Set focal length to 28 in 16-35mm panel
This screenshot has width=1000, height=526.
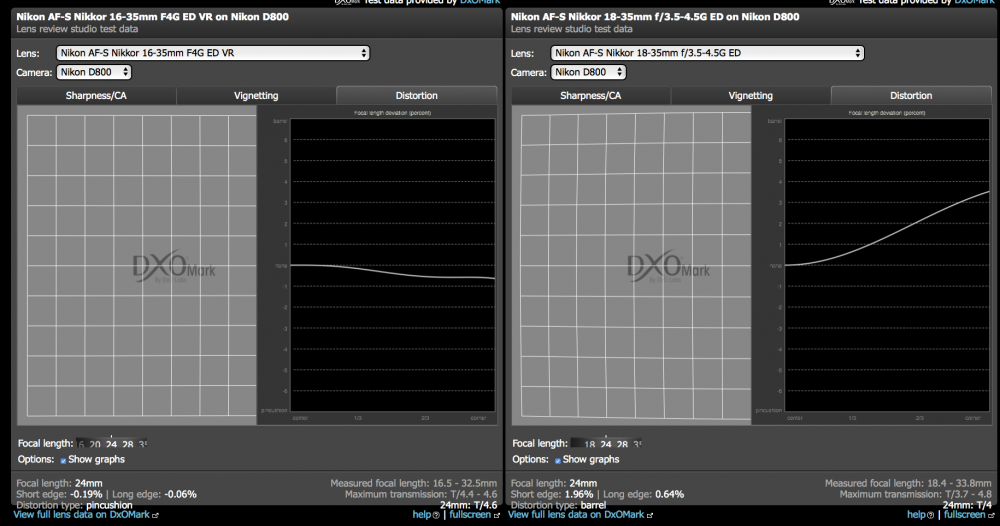click(128, 444)
